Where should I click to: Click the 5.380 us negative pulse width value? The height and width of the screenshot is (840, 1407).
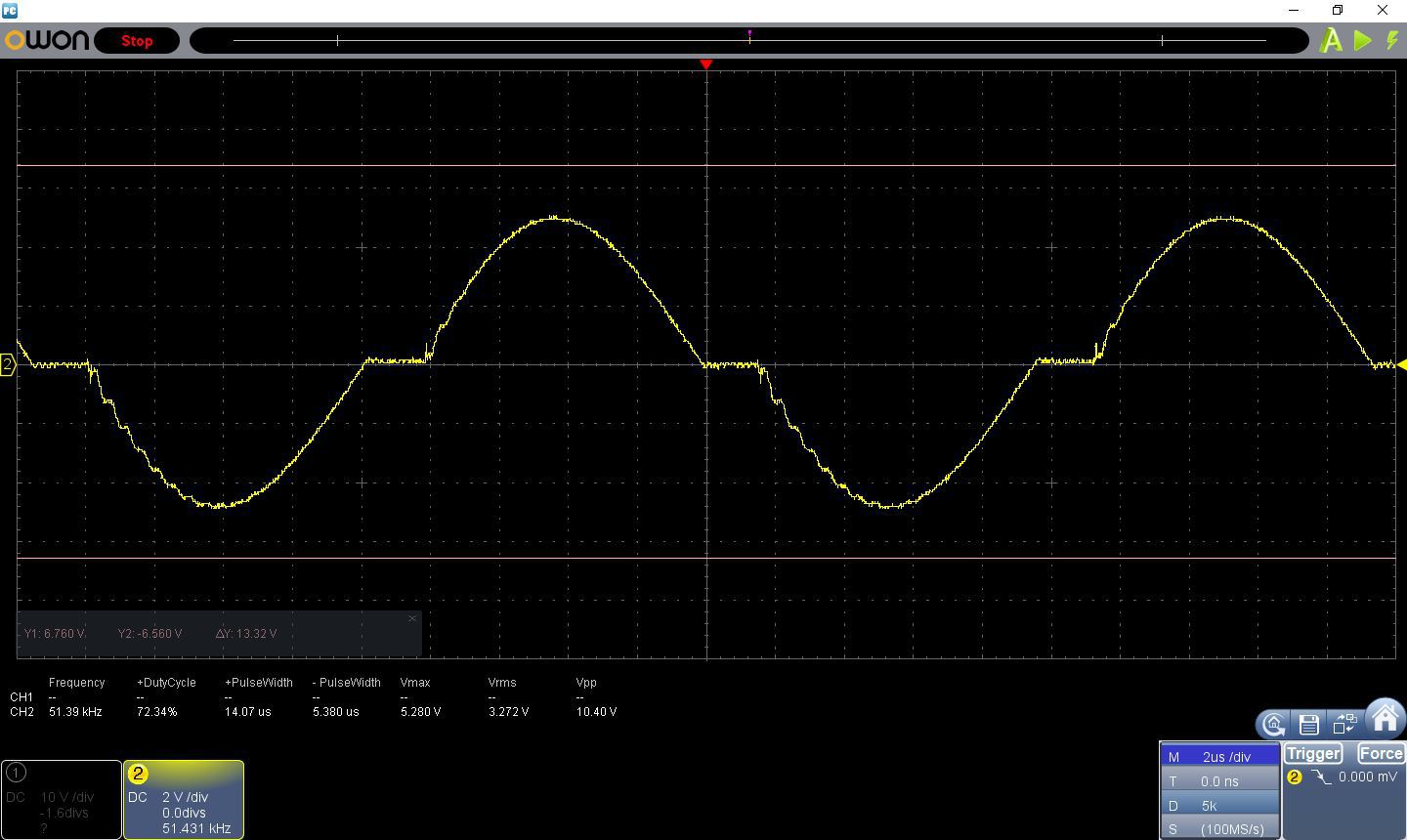coord(336,712)
